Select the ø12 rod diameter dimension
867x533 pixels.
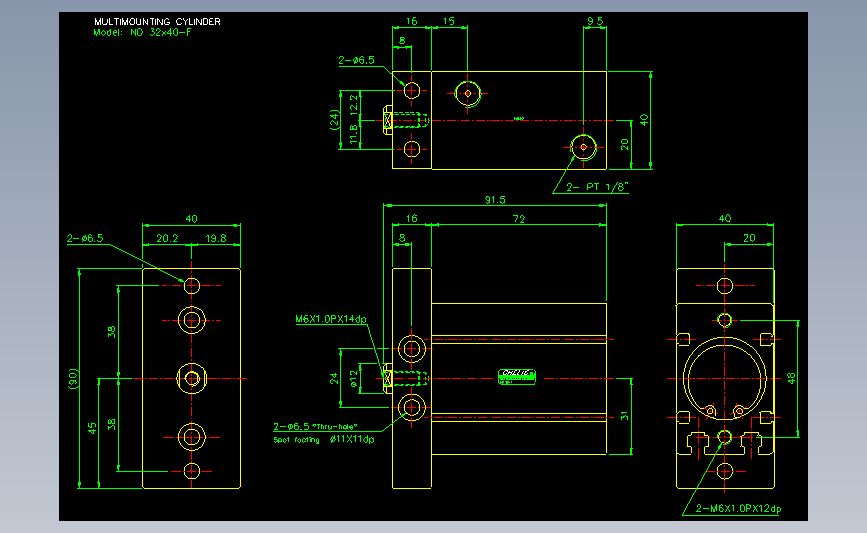353,379
